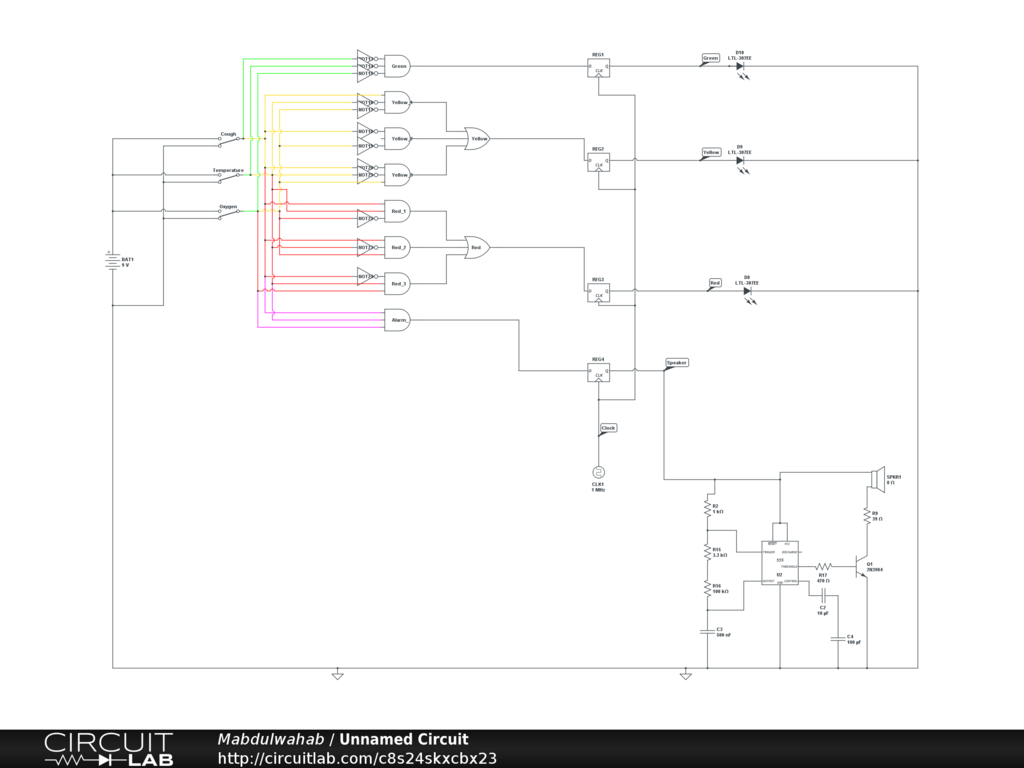Image resolution: width=1024 pixels, height=768 pixels.
Task: Toggle the Oxygen switch
Action: (229, 211)
